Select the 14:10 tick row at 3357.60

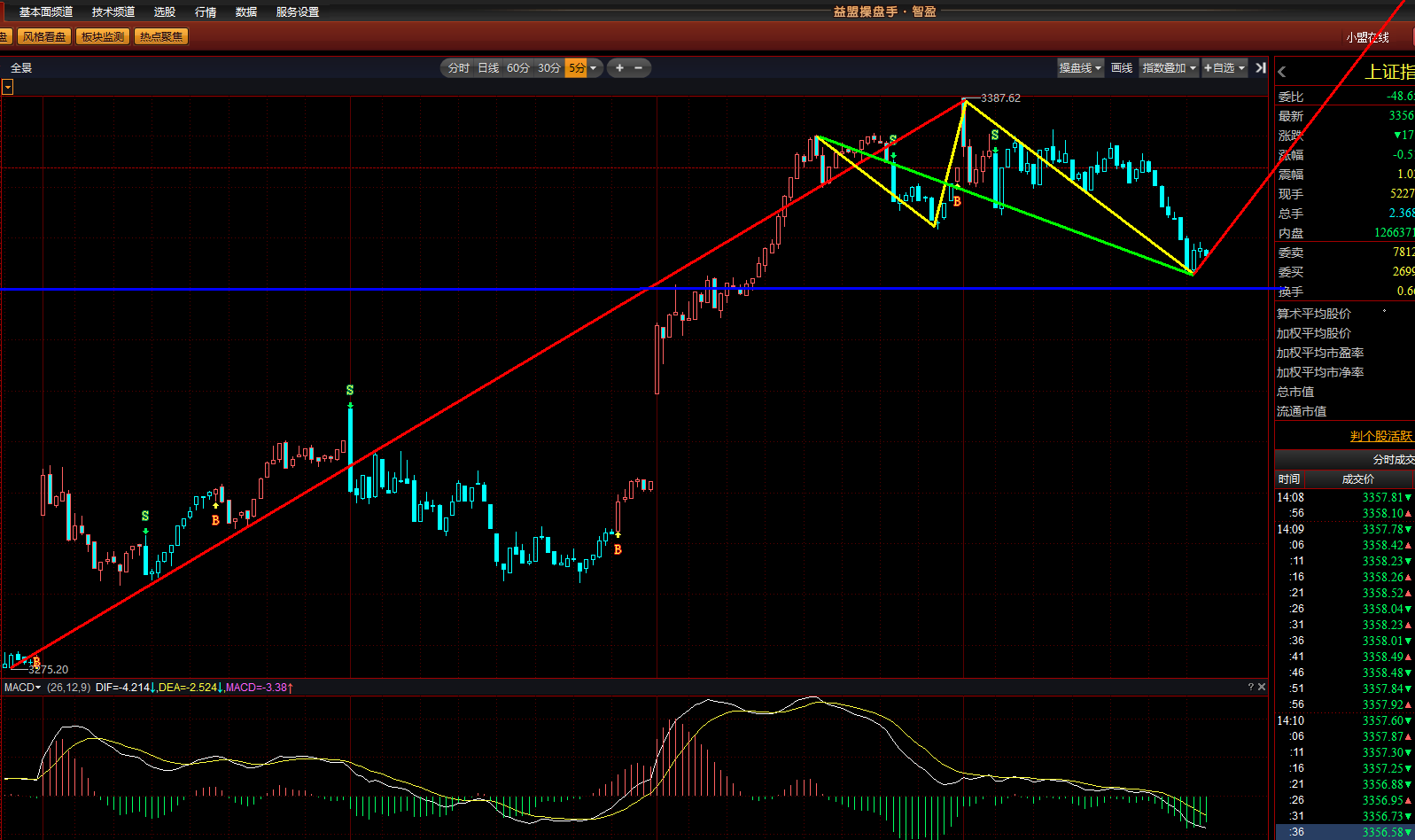[1345, 720]
